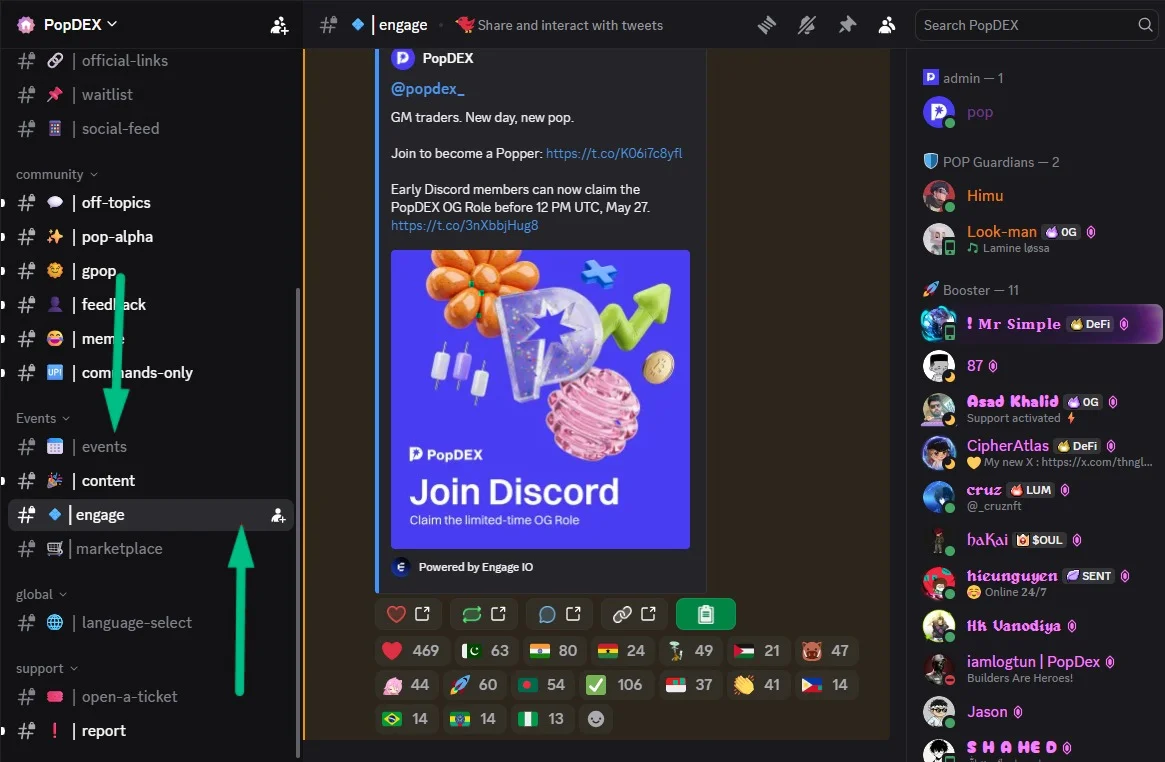Toggle the green checkmark reaction with 106
The width and height of the screenshot is (1165, 762).
614,685
